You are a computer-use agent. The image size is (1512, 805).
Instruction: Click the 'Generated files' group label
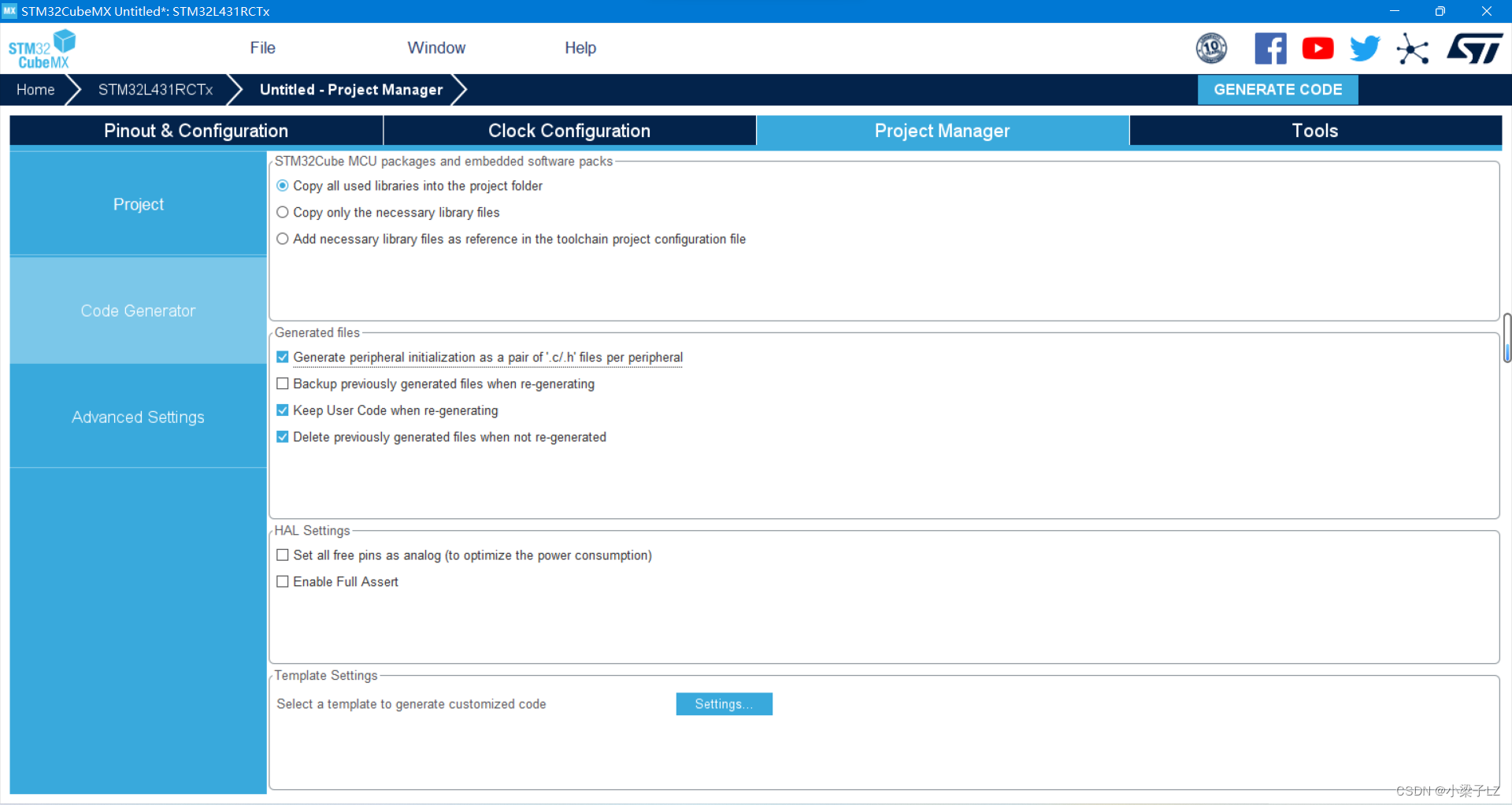[317, 333]
